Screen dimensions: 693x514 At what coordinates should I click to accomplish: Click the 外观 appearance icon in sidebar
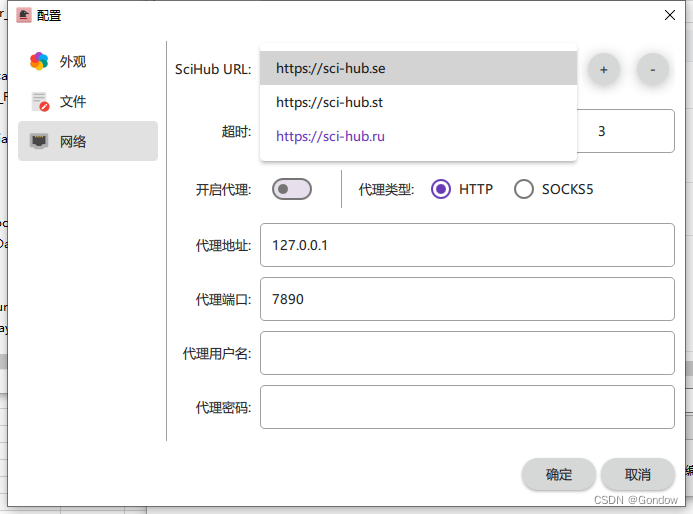pyautogui.click(x=39, y=61)
